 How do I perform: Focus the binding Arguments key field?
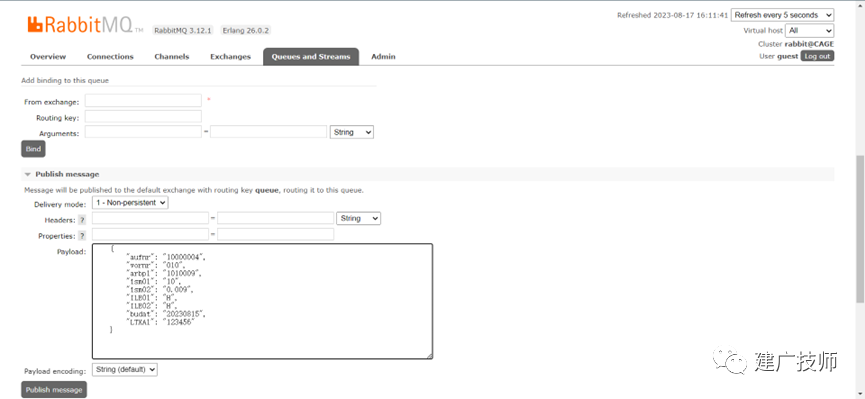pos(143,132)
